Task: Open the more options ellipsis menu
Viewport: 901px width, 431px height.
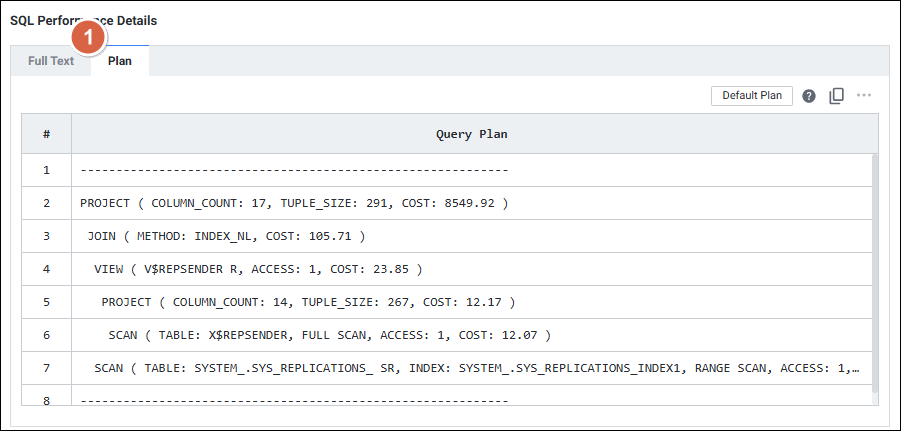Action: (x=864, y=96)
